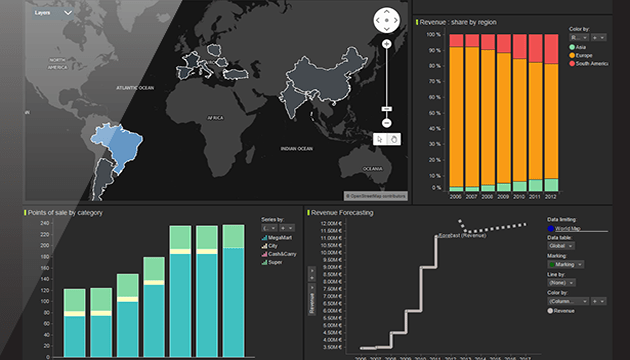
Task: Open Color by column dropdown in Revenue share chart
Action: pyautogui.click(x=579, y=37)
